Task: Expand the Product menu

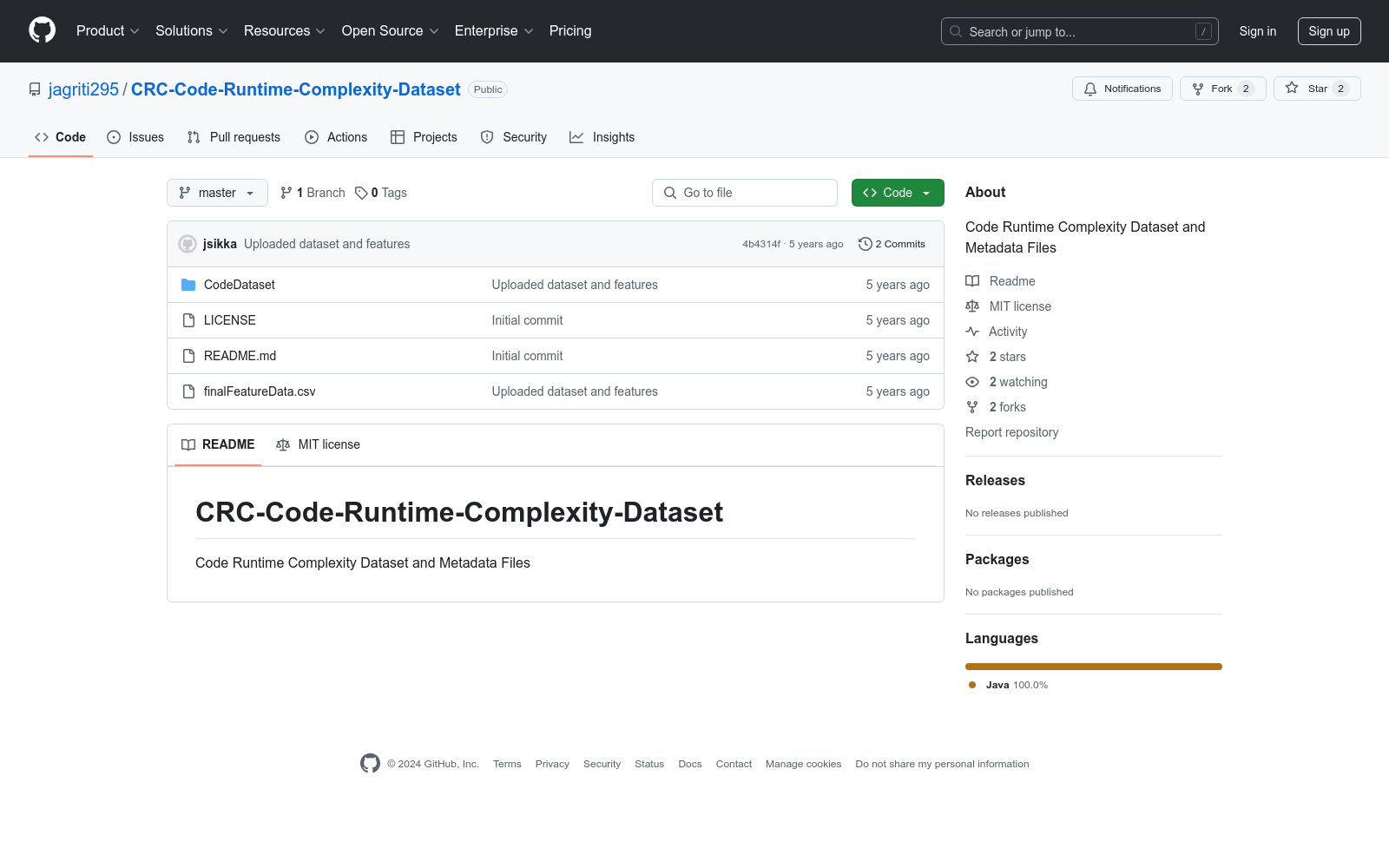Action: [x=108, y=30]
